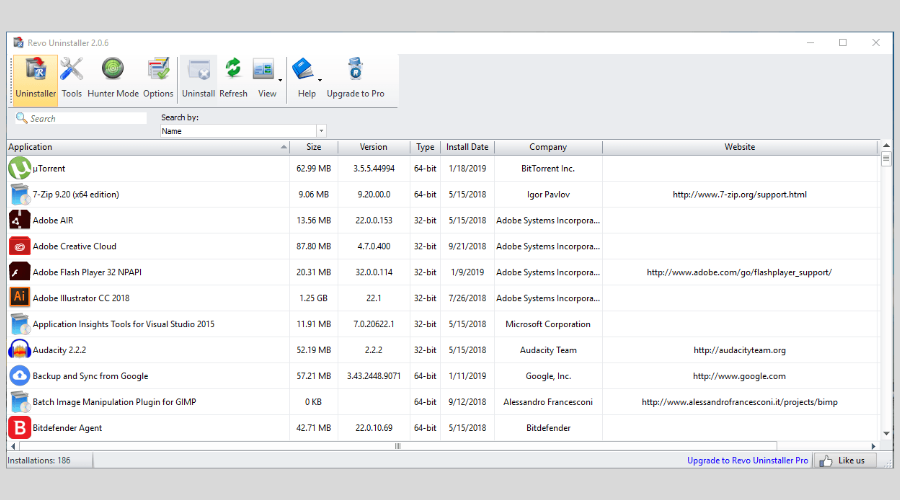
Task: Click the 9/12/2018 install date cell
Action: click(467, 402)
